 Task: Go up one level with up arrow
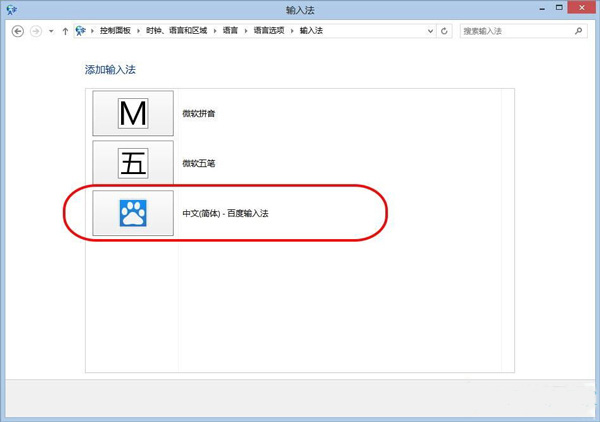pos(66,31)
